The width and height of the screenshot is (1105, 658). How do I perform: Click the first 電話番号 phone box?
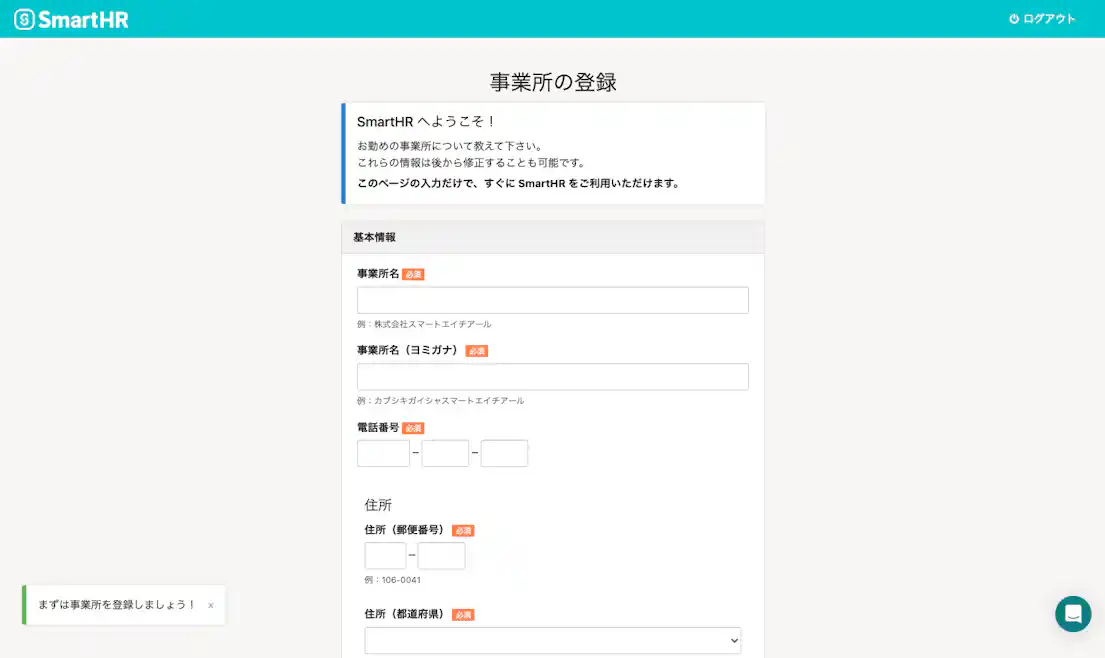click(x=383, y=452)
